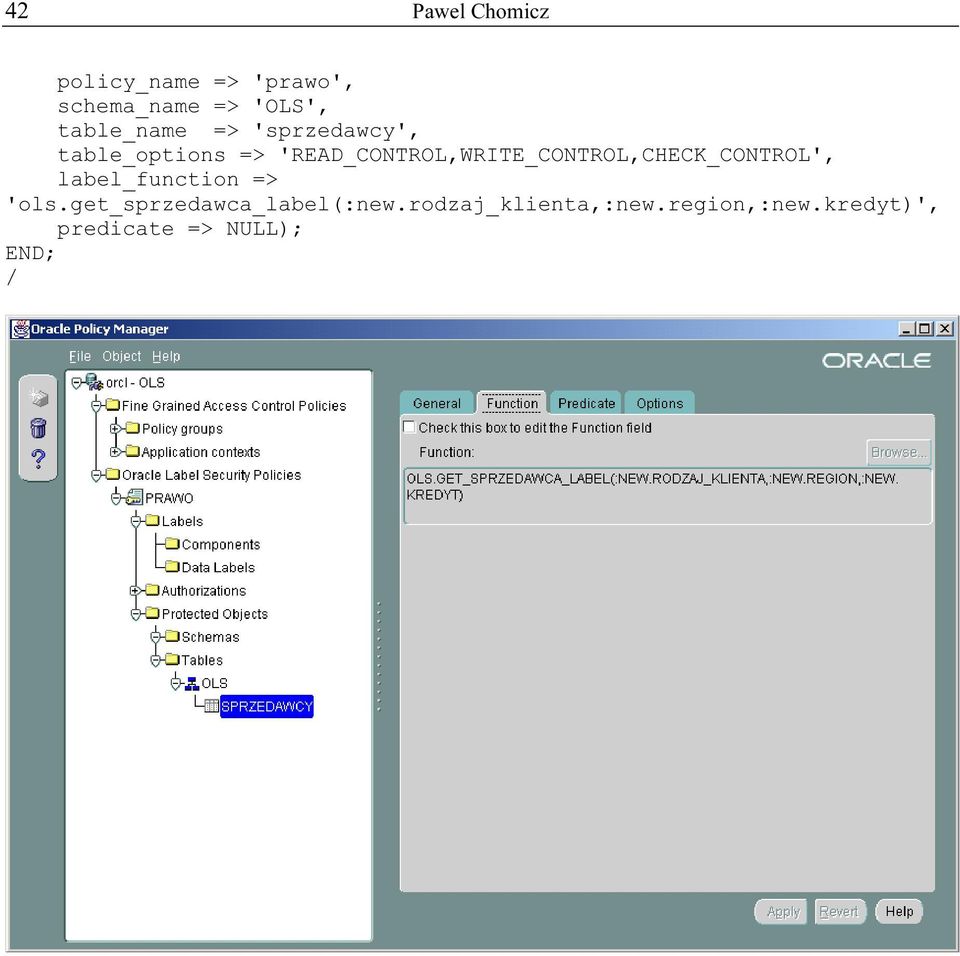The width and height of the screenshot is (960, 956).
Task: Select the SPRZEDAWCY table tree item
Action: [x=266, y=706]
